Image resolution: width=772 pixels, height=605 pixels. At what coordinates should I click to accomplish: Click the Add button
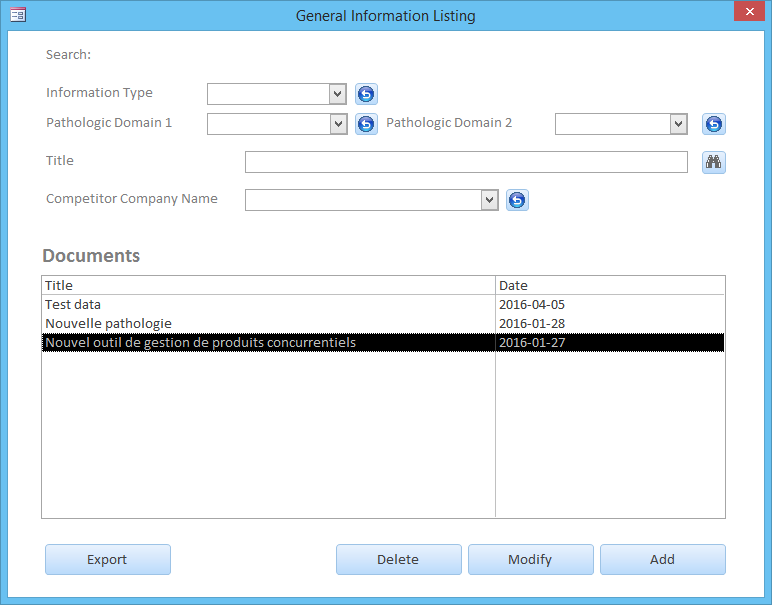(x=663, y=560)
